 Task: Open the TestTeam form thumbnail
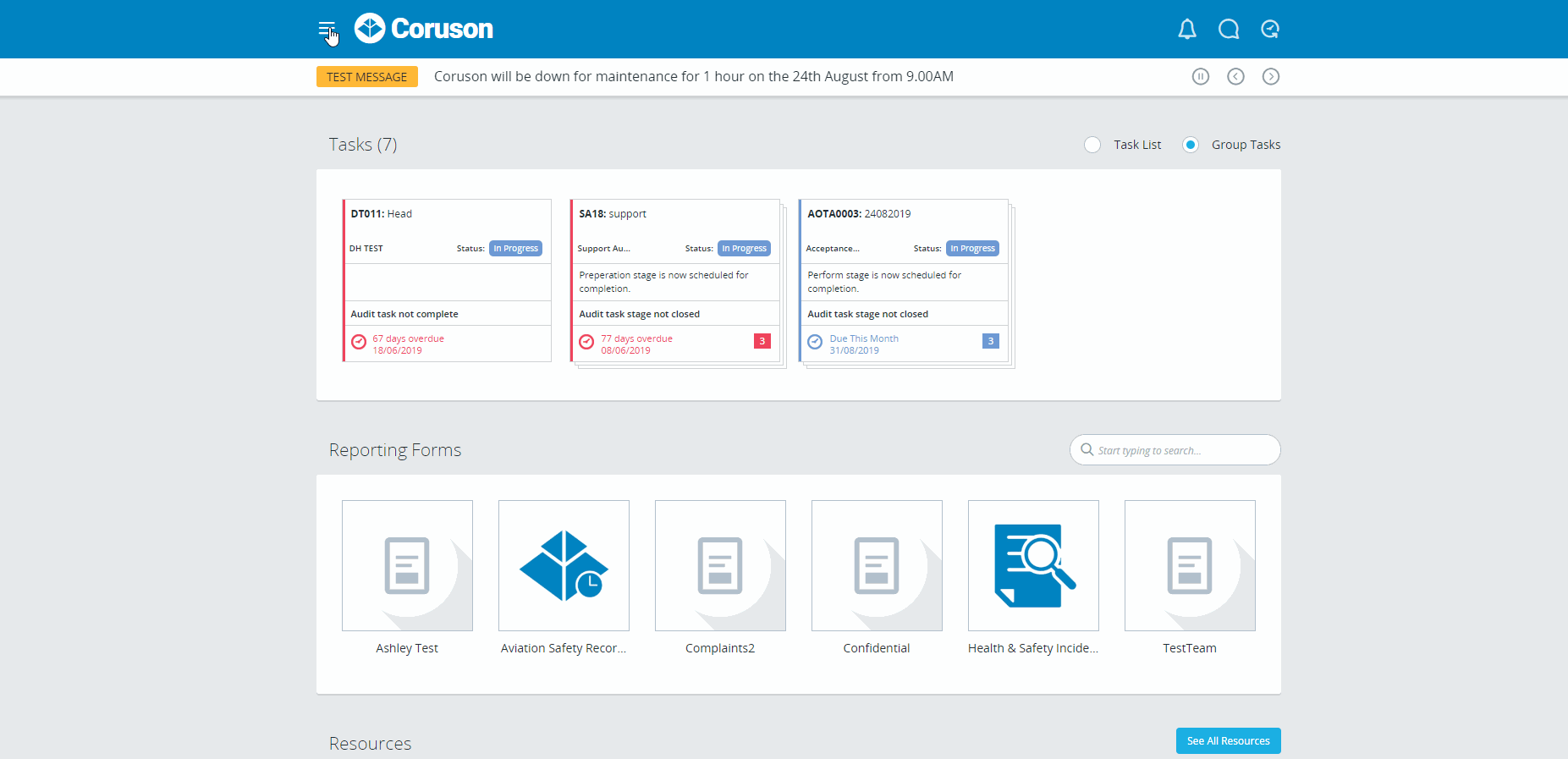coord(1190,565)
